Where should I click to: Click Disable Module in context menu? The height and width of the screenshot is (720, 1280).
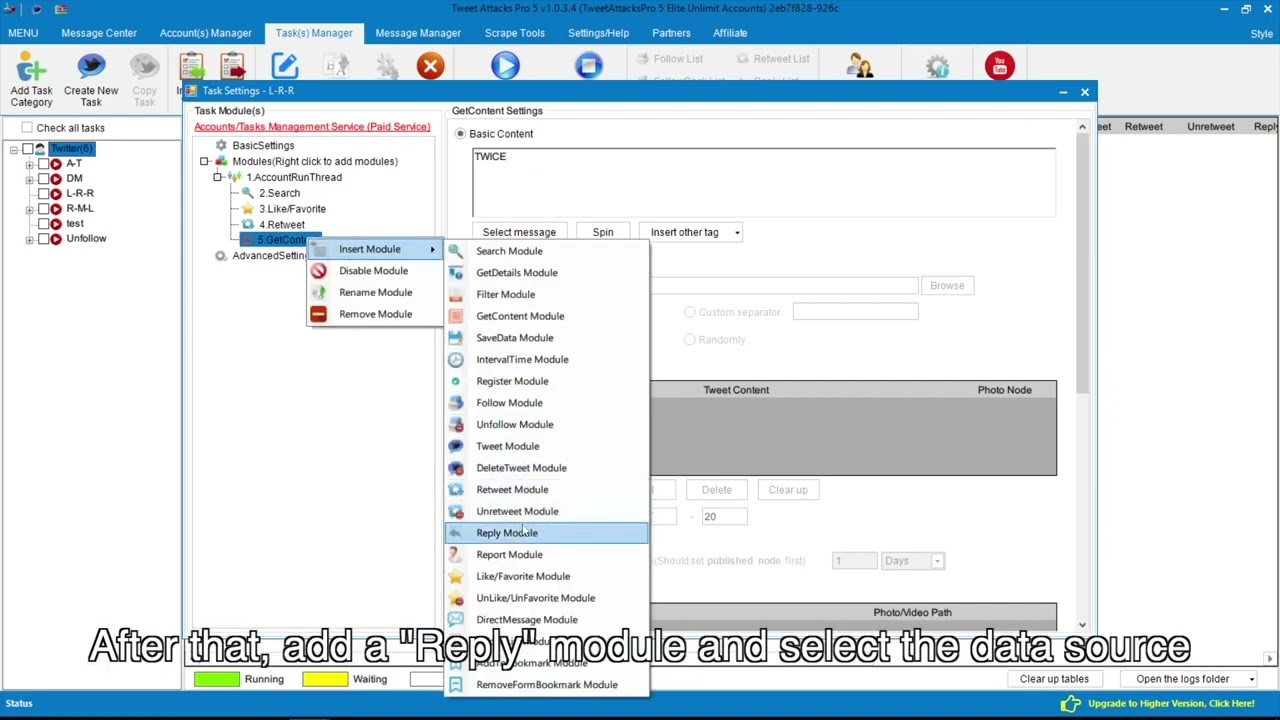pos(374,271)
